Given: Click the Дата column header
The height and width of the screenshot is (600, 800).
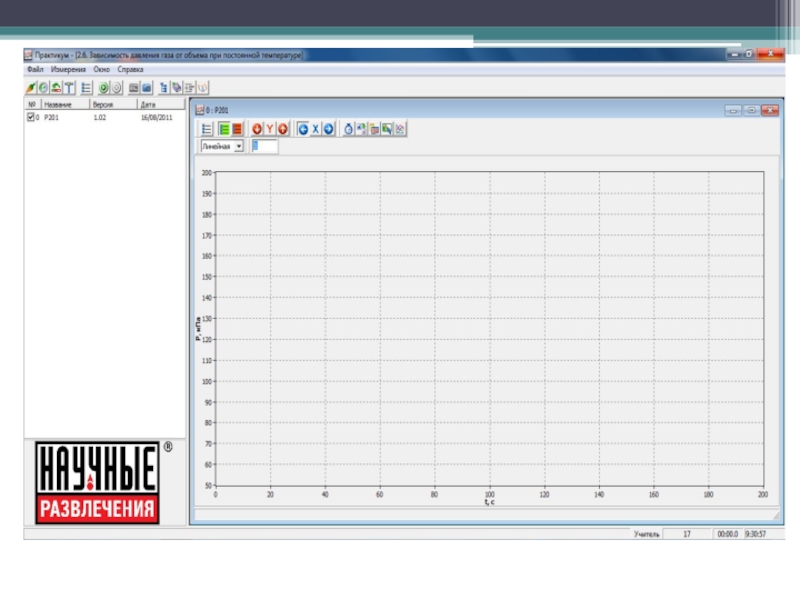Looking at the screenshot, I should 161,105.
